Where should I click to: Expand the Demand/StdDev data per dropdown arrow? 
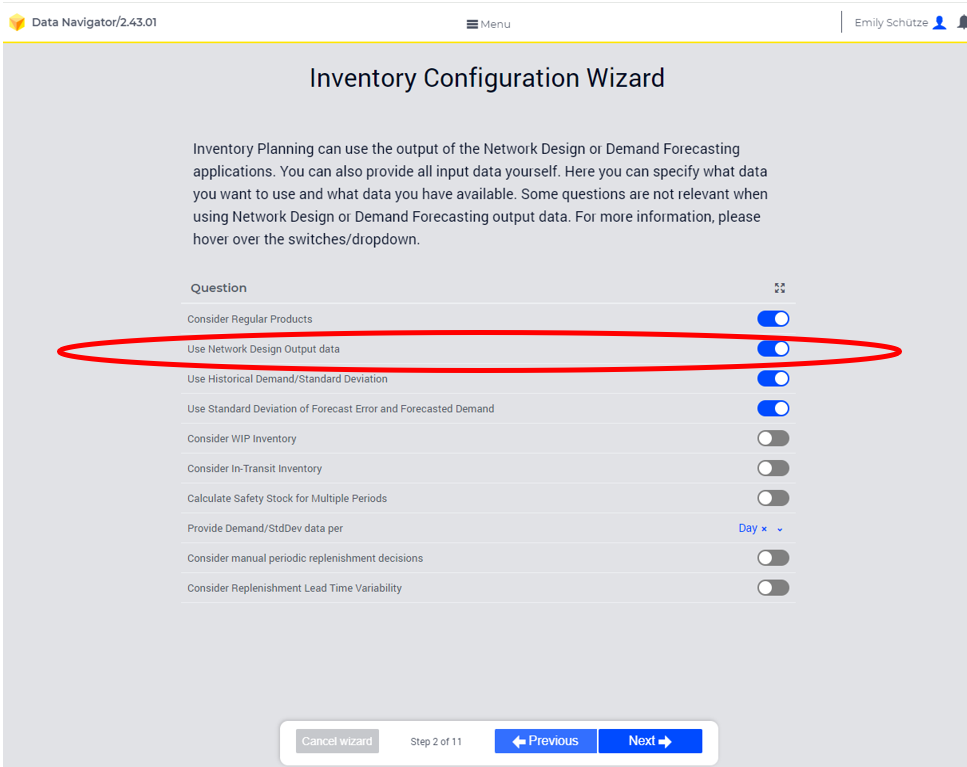(780, 529)
